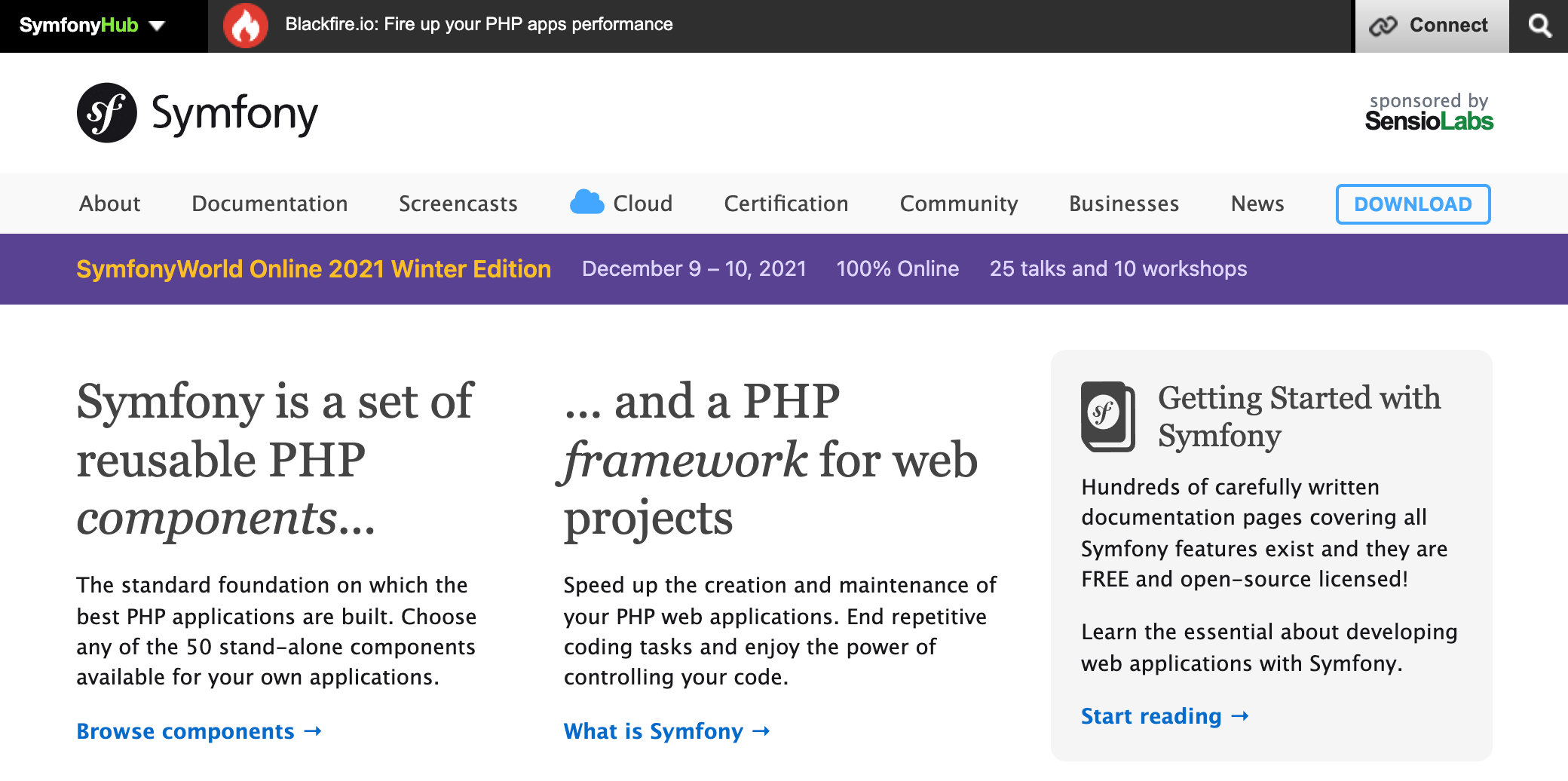Image resolution: width=1568 pixels, height=781 pixels.
Task: Click the chain-link icon beside Connect
Action: [x=1383, y=26]
